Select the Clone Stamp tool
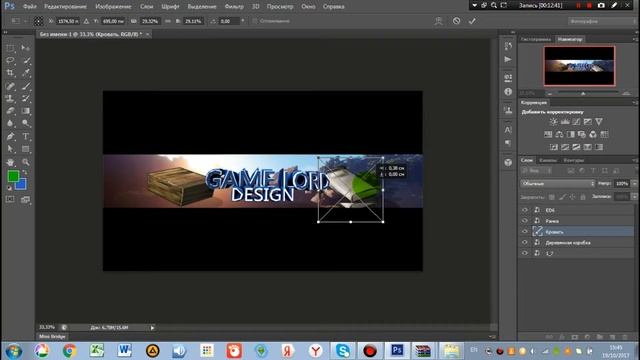 tap(10, 98)
